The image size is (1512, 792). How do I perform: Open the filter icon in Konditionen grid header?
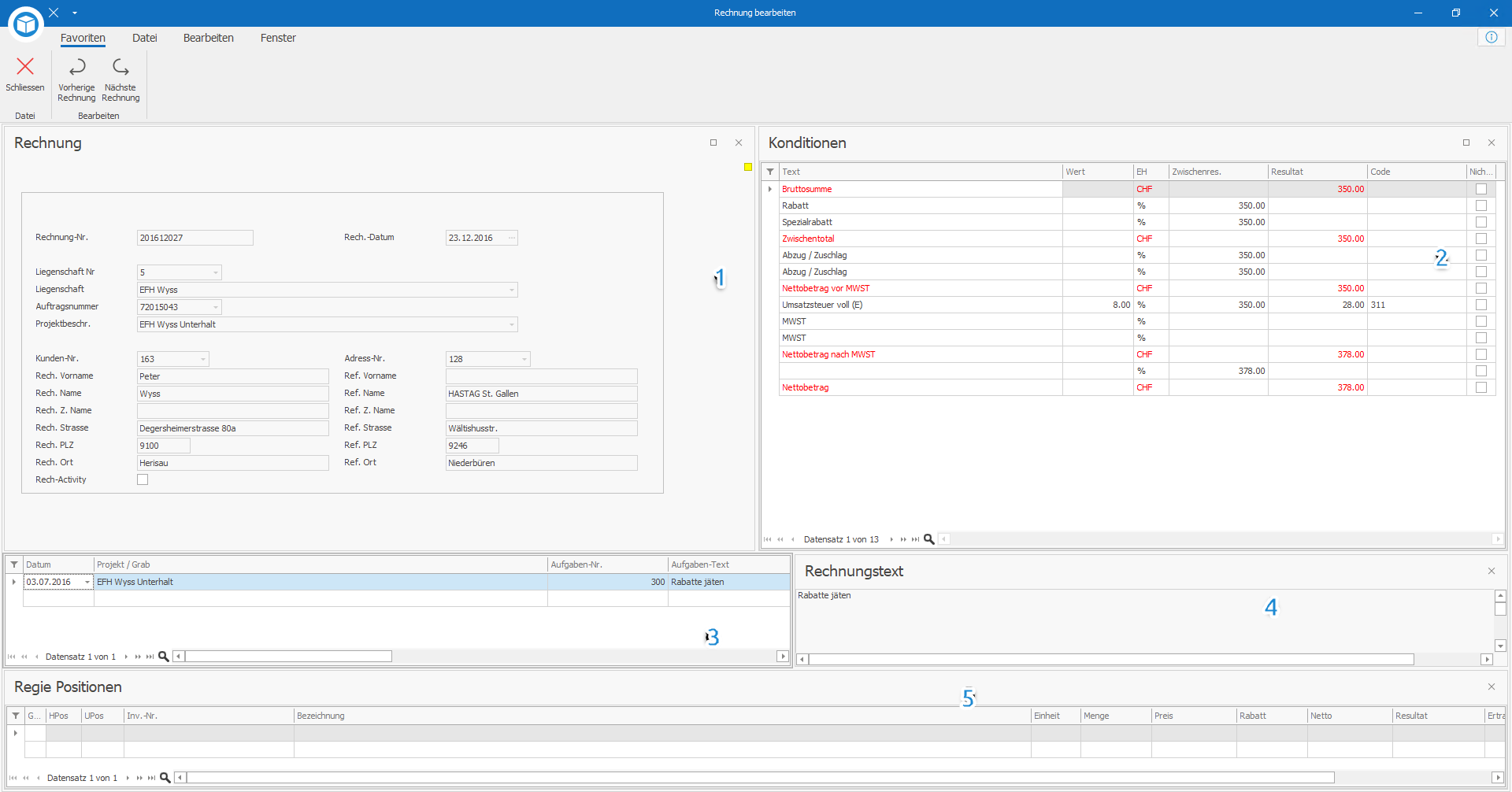click(770, 172)
